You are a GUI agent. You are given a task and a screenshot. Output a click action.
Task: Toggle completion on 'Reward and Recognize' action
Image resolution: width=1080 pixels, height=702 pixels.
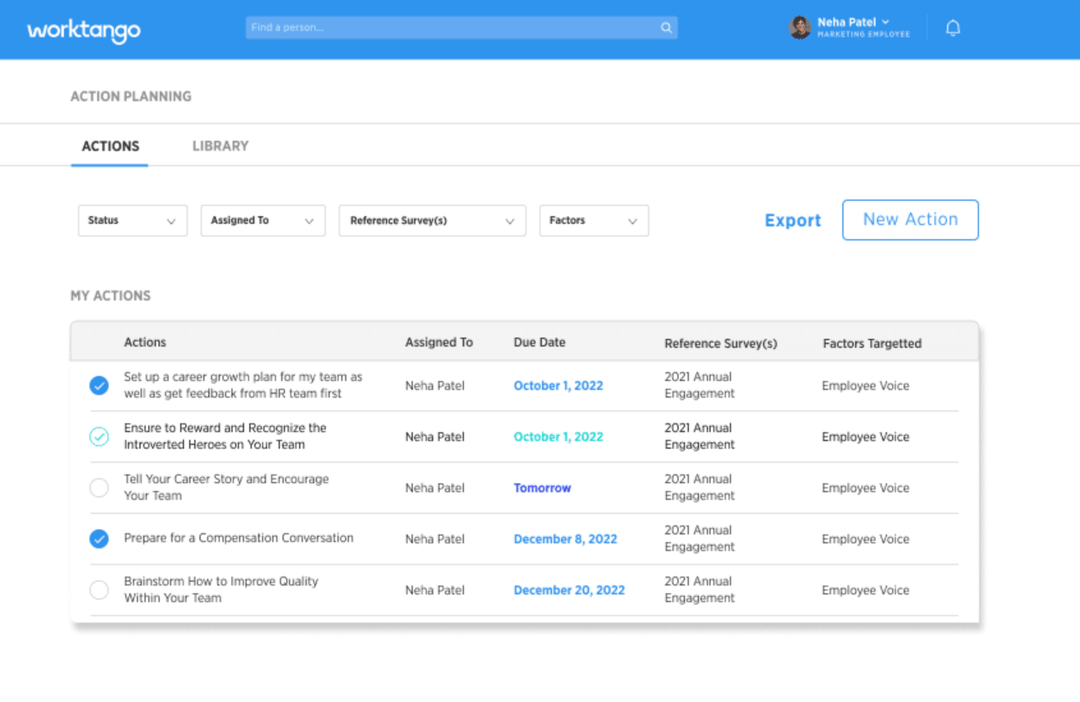(x=99, y=436)
